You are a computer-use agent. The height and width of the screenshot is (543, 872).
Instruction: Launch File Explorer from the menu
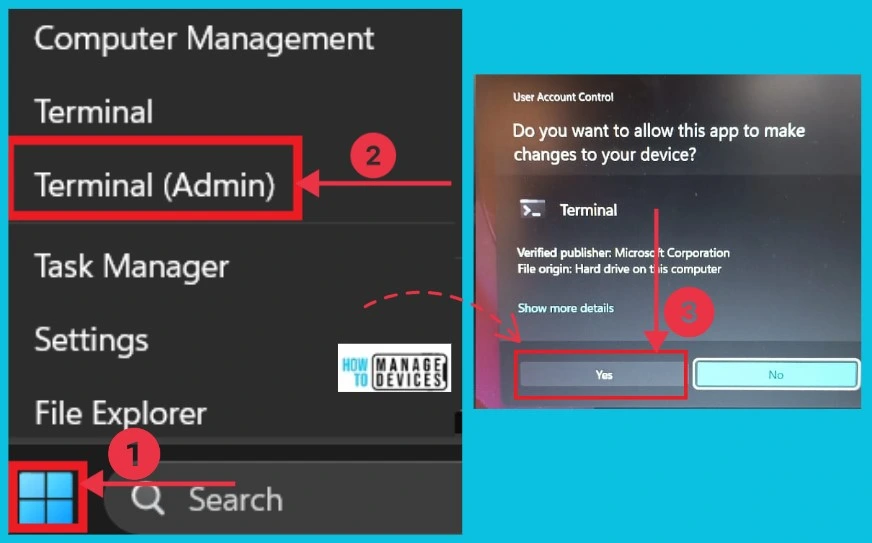tap(120, 413)
